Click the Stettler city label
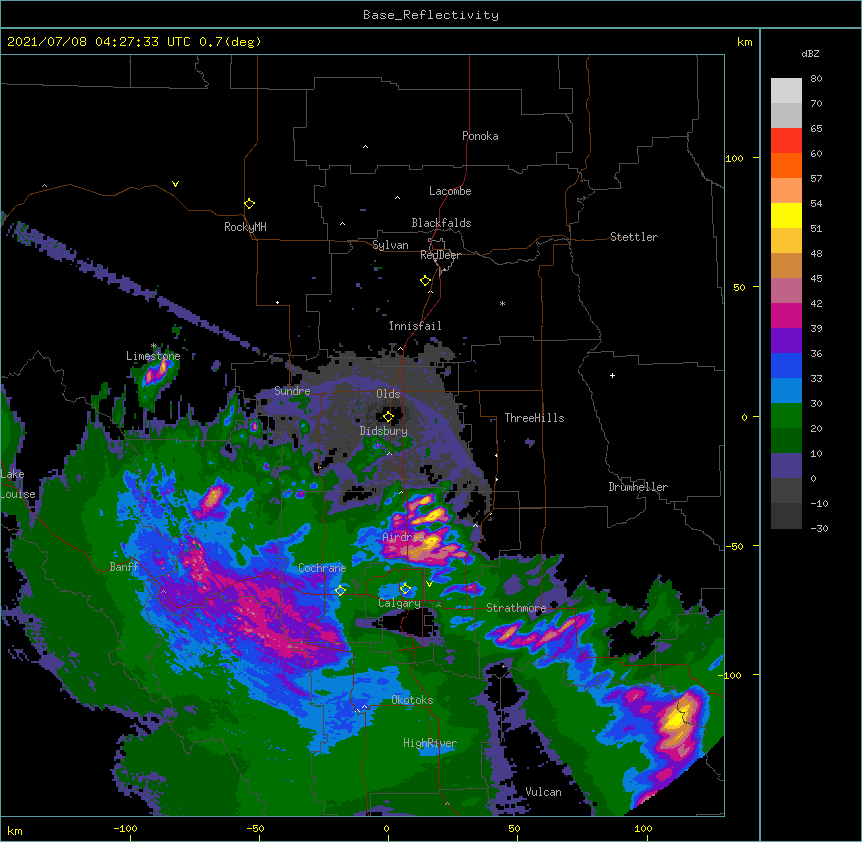 point(634,237)
